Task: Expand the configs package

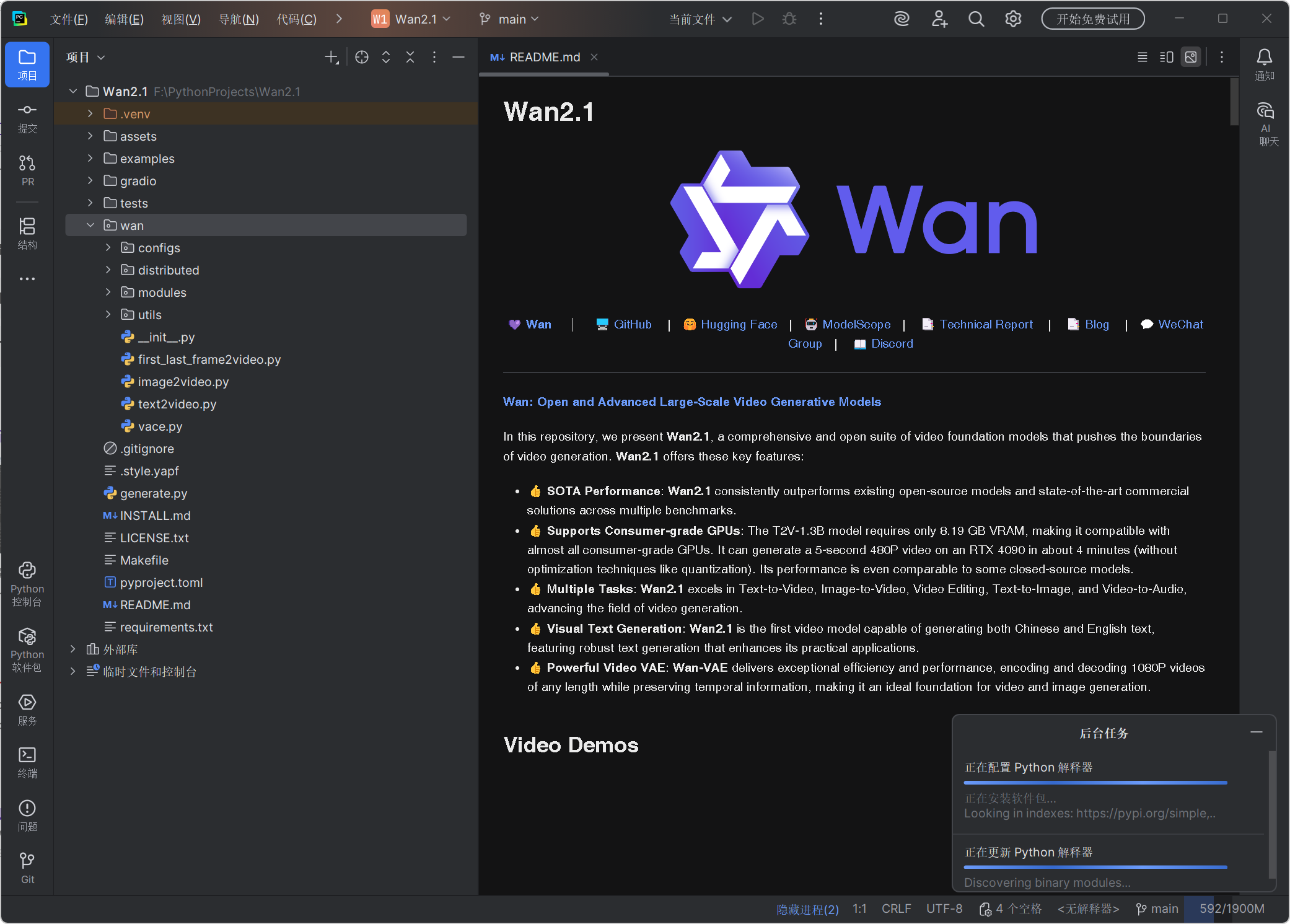Action: click(108, 248)
